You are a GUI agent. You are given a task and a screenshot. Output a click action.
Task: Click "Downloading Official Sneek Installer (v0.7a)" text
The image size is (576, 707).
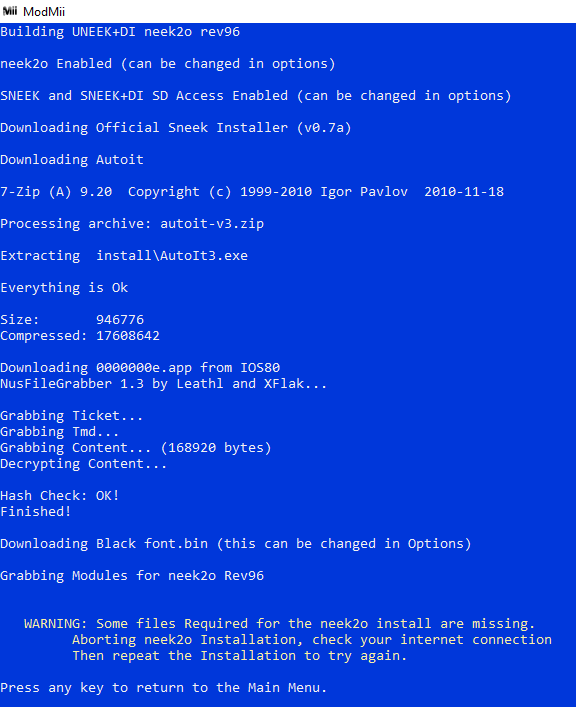[x=175, y=128]
